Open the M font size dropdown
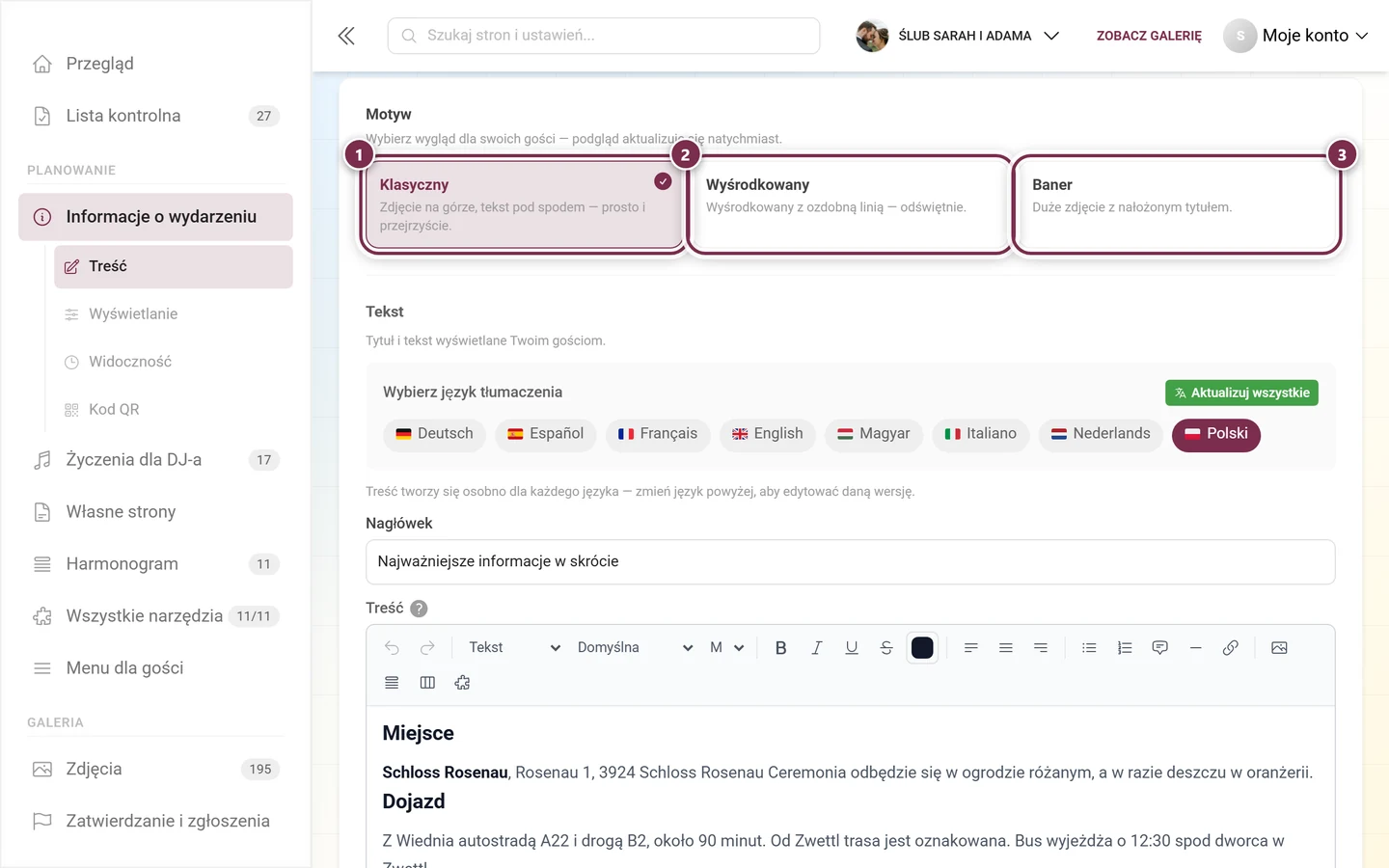The image size is (1389, 868). tap(726, 648)
